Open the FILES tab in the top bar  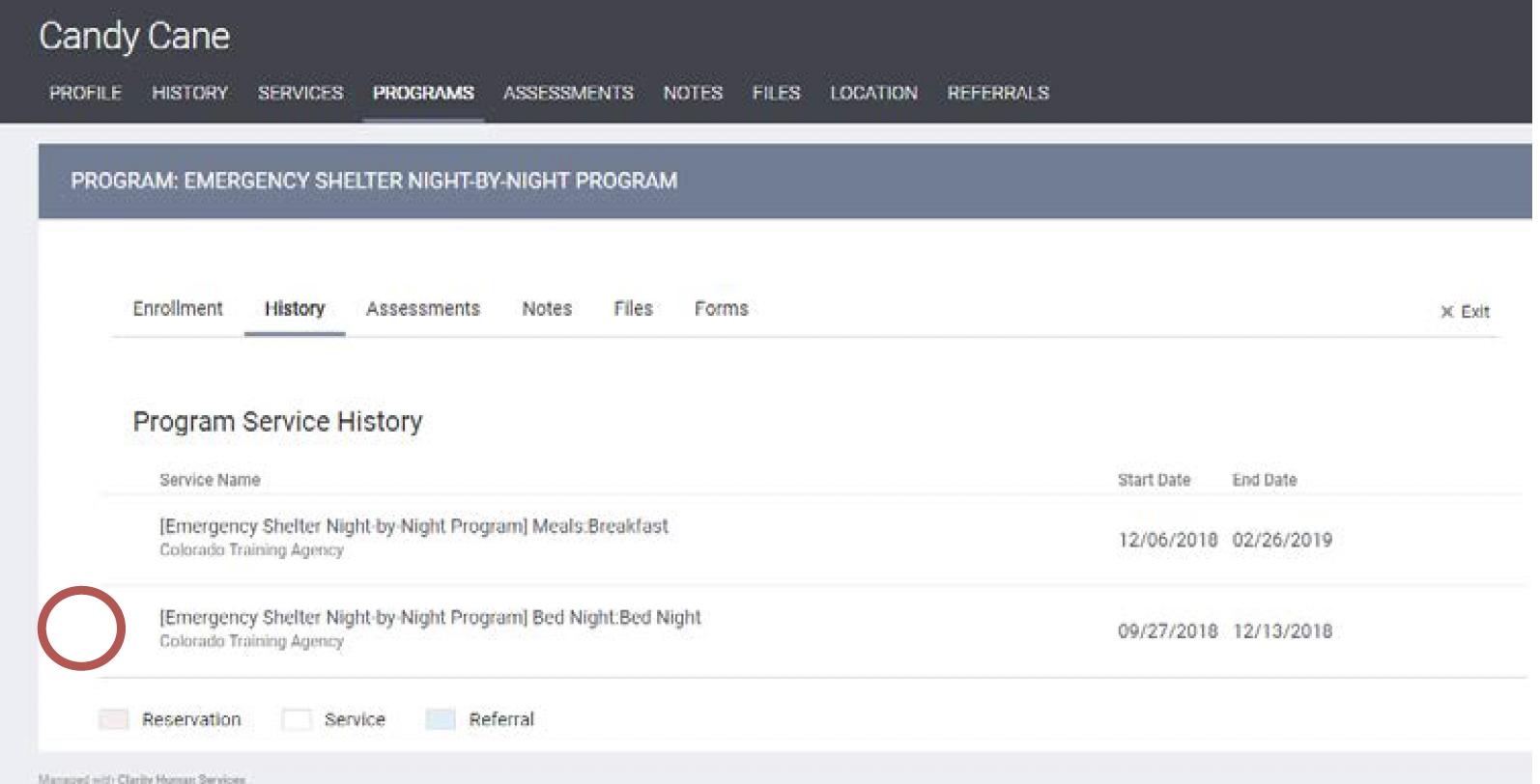[x=776, y=93]
